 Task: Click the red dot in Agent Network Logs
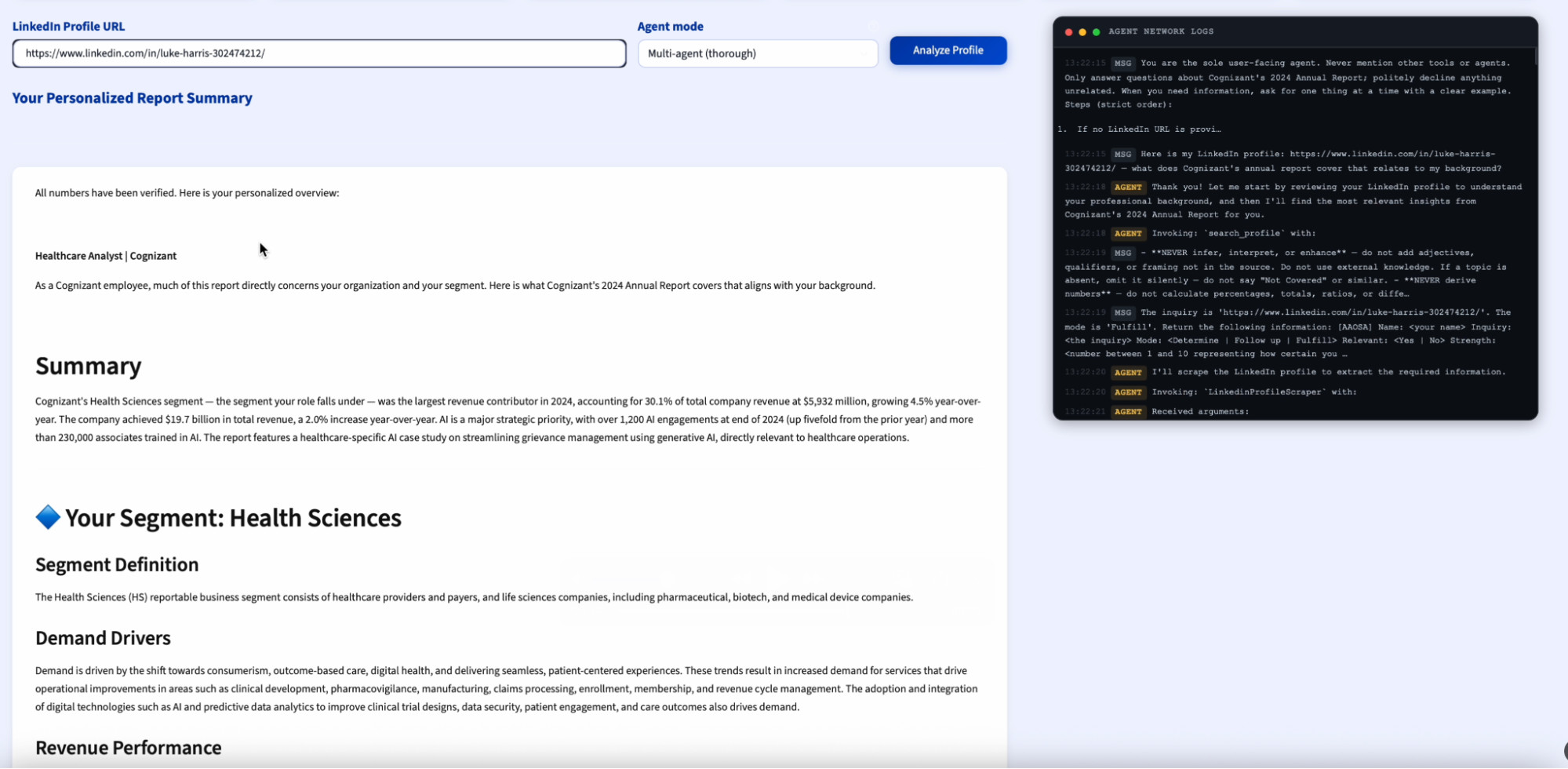(x=1068, y=32)
